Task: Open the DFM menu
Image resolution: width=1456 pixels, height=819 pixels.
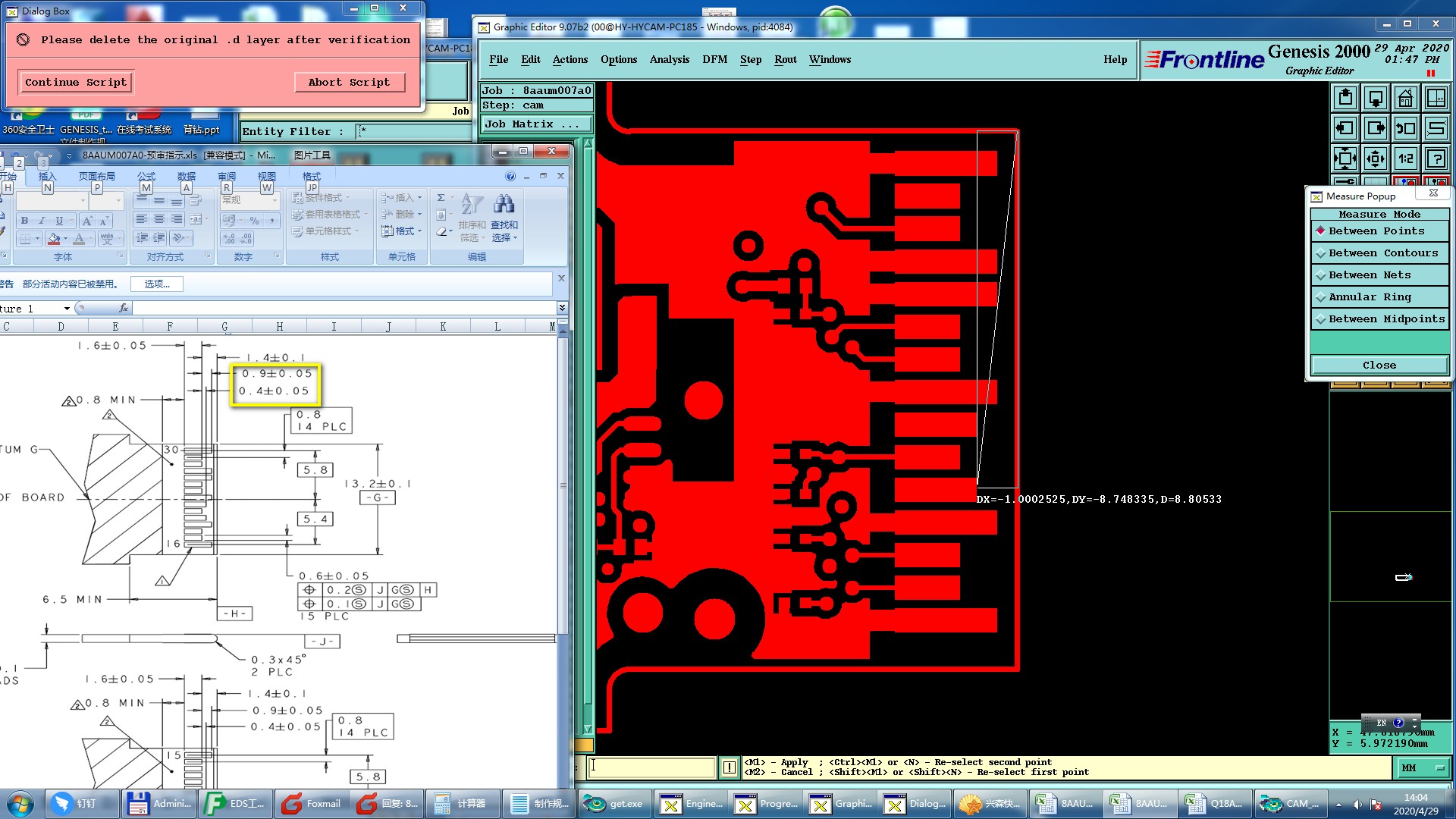Action: click(714, 60)
